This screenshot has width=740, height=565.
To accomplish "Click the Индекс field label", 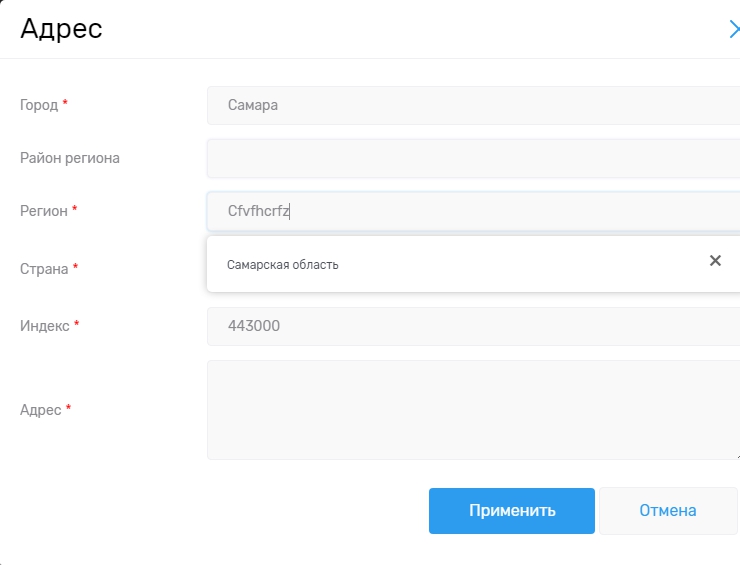I will [x=45, y=326].
